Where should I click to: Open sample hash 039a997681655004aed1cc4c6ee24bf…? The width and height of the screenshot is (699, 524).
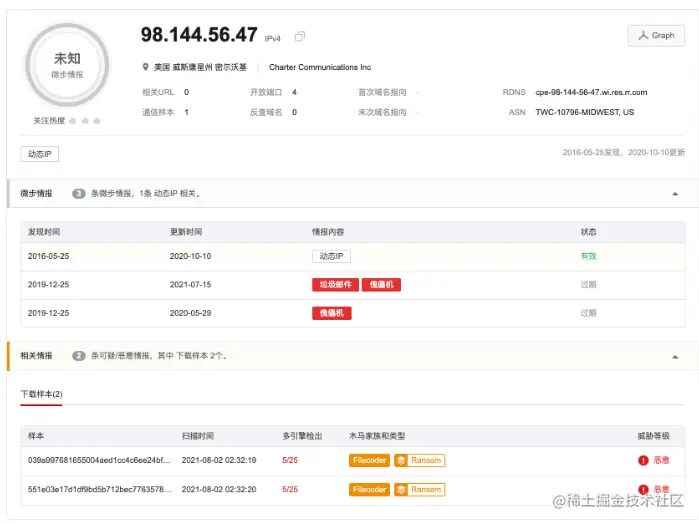[x=99, y=460]
